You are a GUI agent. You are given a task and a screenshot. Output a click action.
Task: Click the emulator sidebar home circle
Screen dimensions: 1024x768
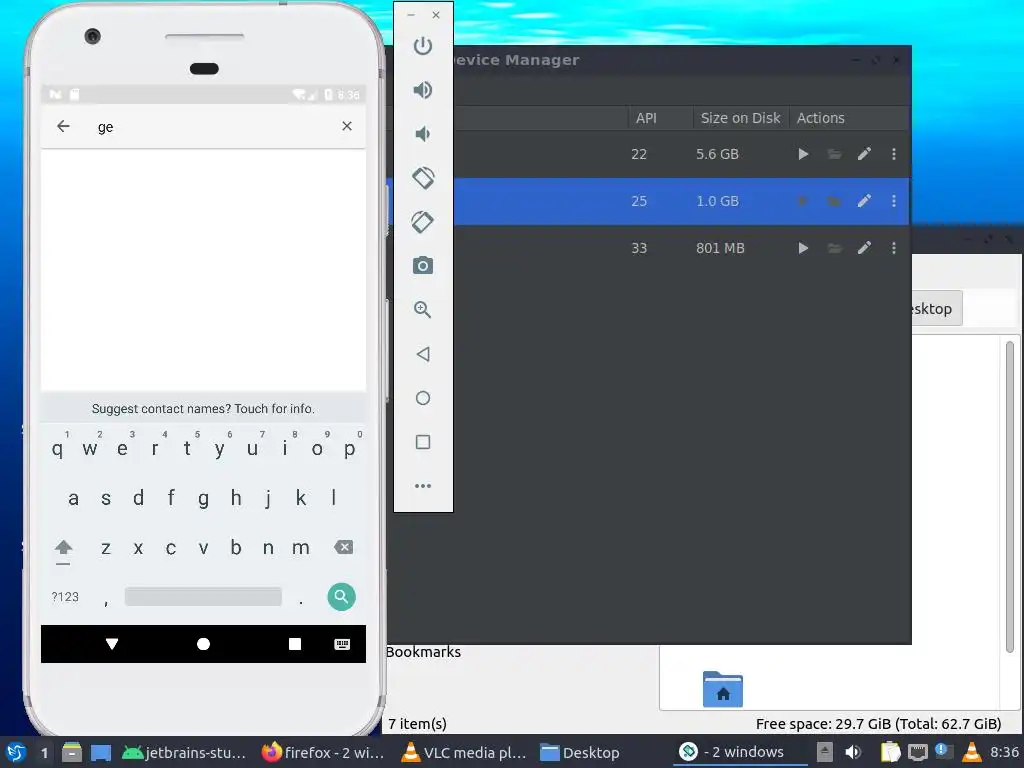(x=423, y=398)
